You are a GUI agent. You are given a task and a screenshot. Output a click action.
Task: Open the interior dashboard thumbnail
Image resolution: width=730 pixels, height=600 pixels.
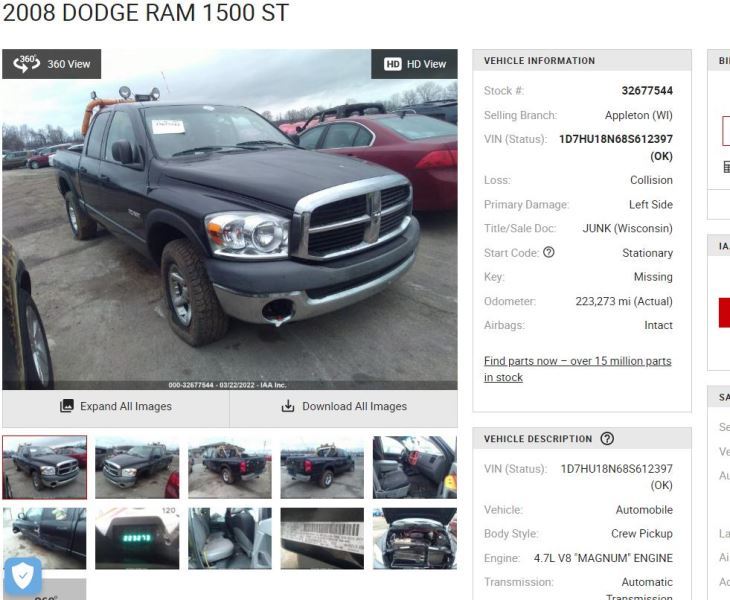click(x=415, y=467)
